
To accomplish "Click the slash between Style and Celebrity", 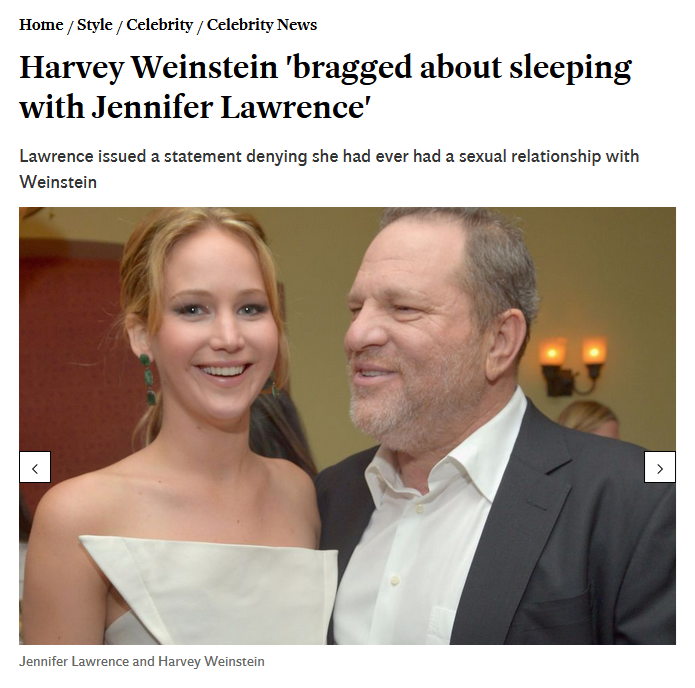I will pyautogui.click(x=119, y=26).
